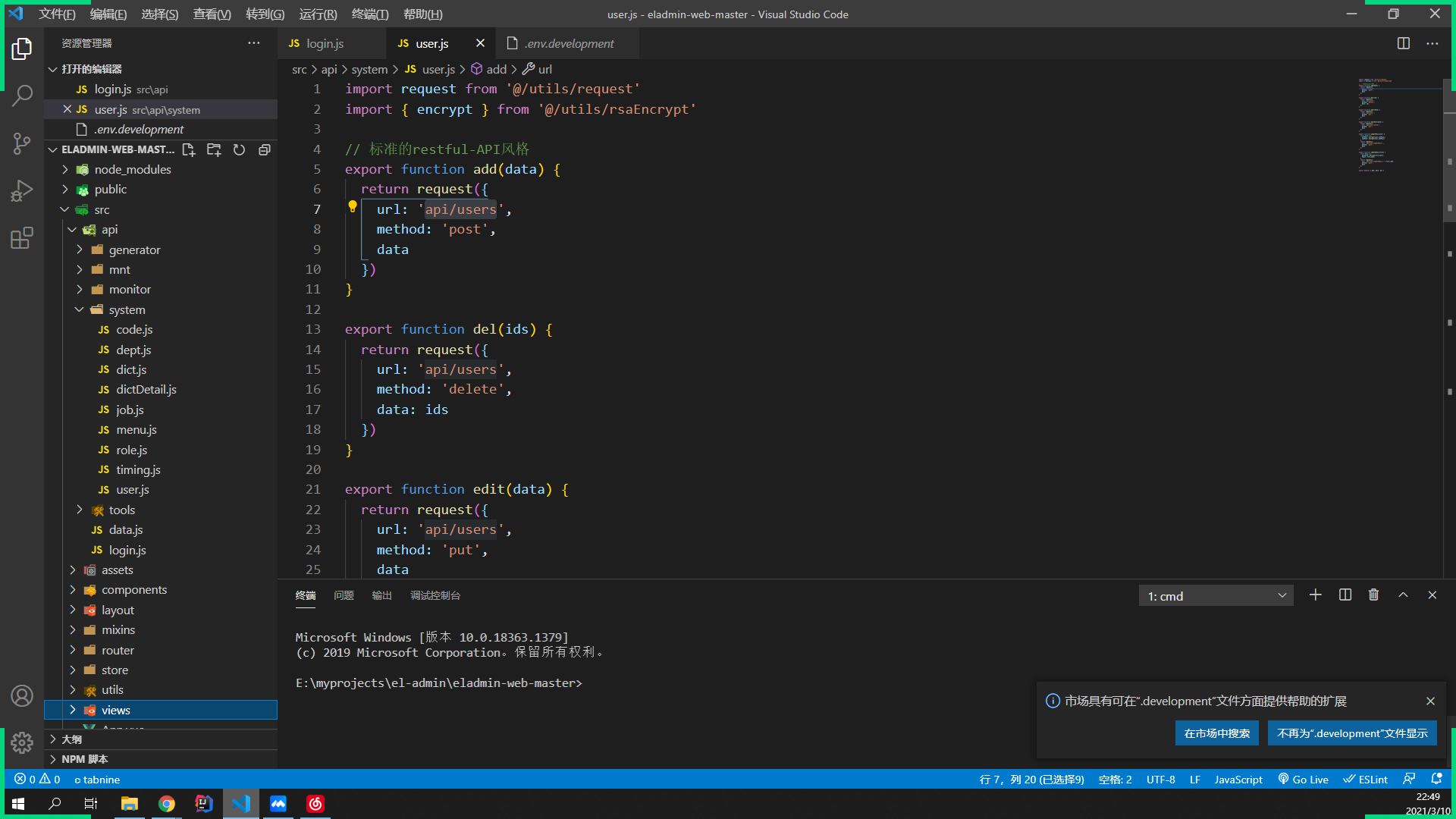Open explorer panel more actions menu

click(253, 43)
